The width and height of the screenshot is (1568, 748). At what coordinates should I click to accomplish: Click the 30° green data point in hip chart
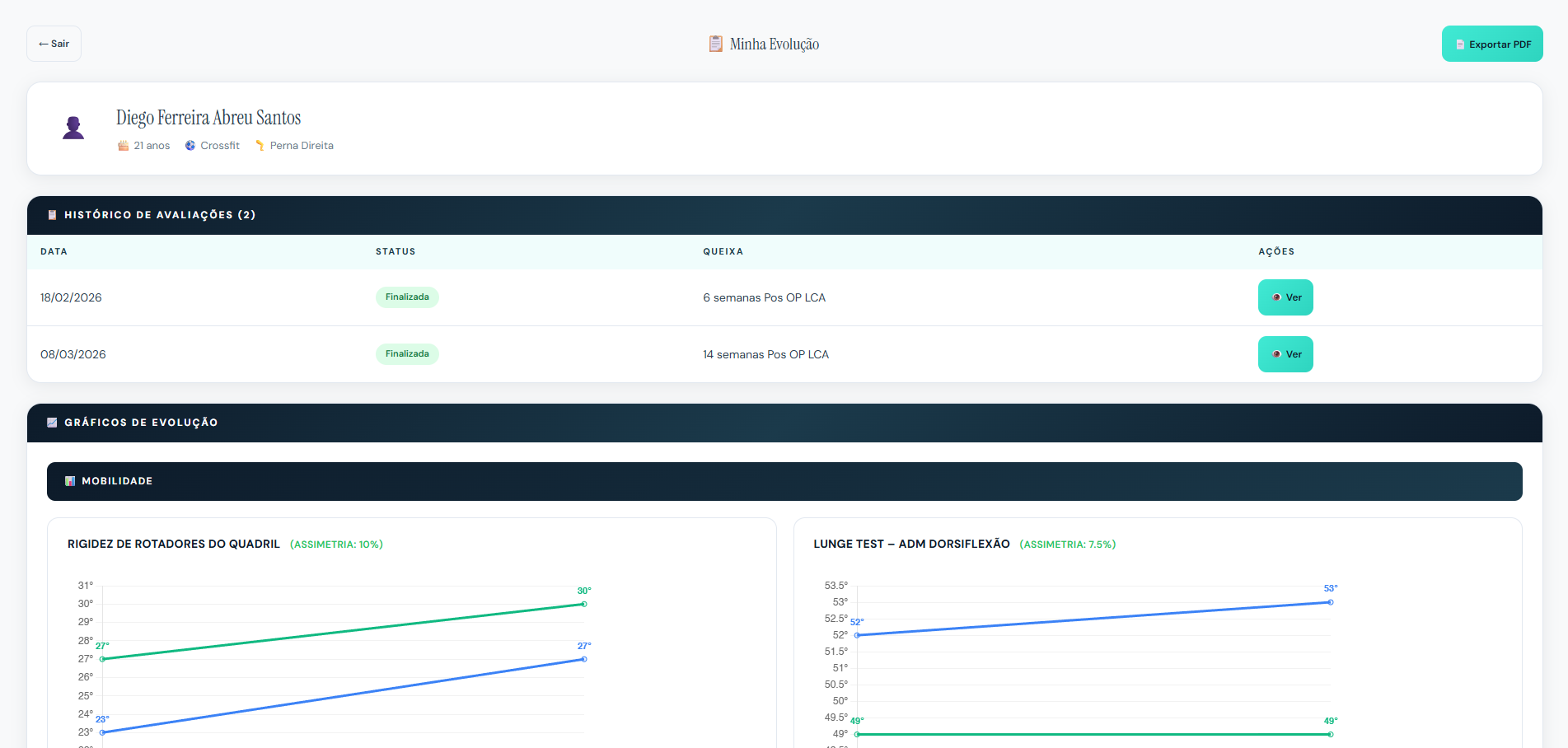point(584,604)
